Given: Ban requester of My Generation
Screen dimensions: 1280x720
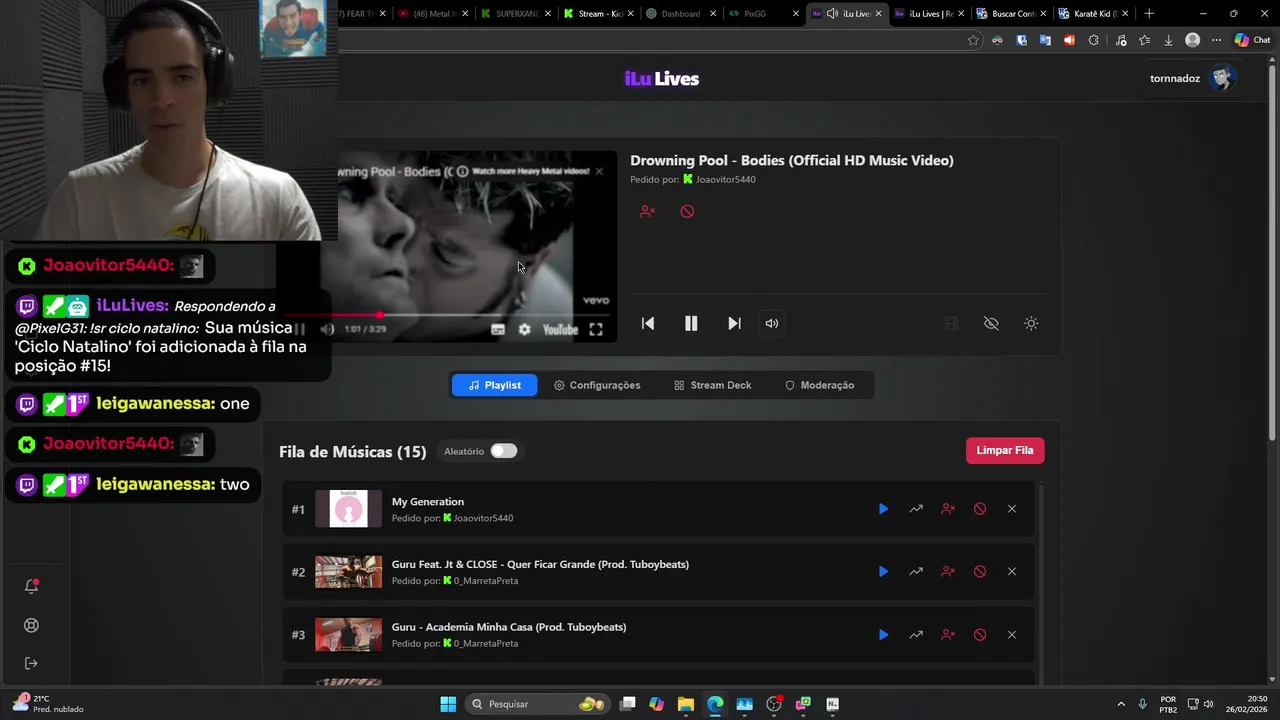Looking at the screenshot, I should point(948,509).
